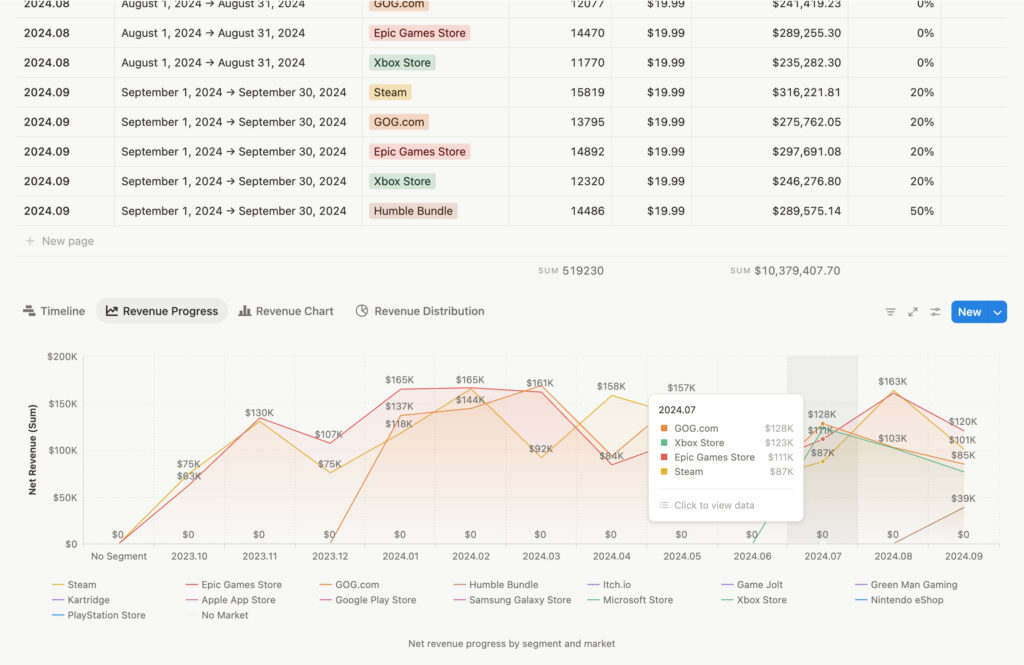Toggle the Xbox Store legend entry
This screenshot has height=665, width=1024.
pos(754,600)
